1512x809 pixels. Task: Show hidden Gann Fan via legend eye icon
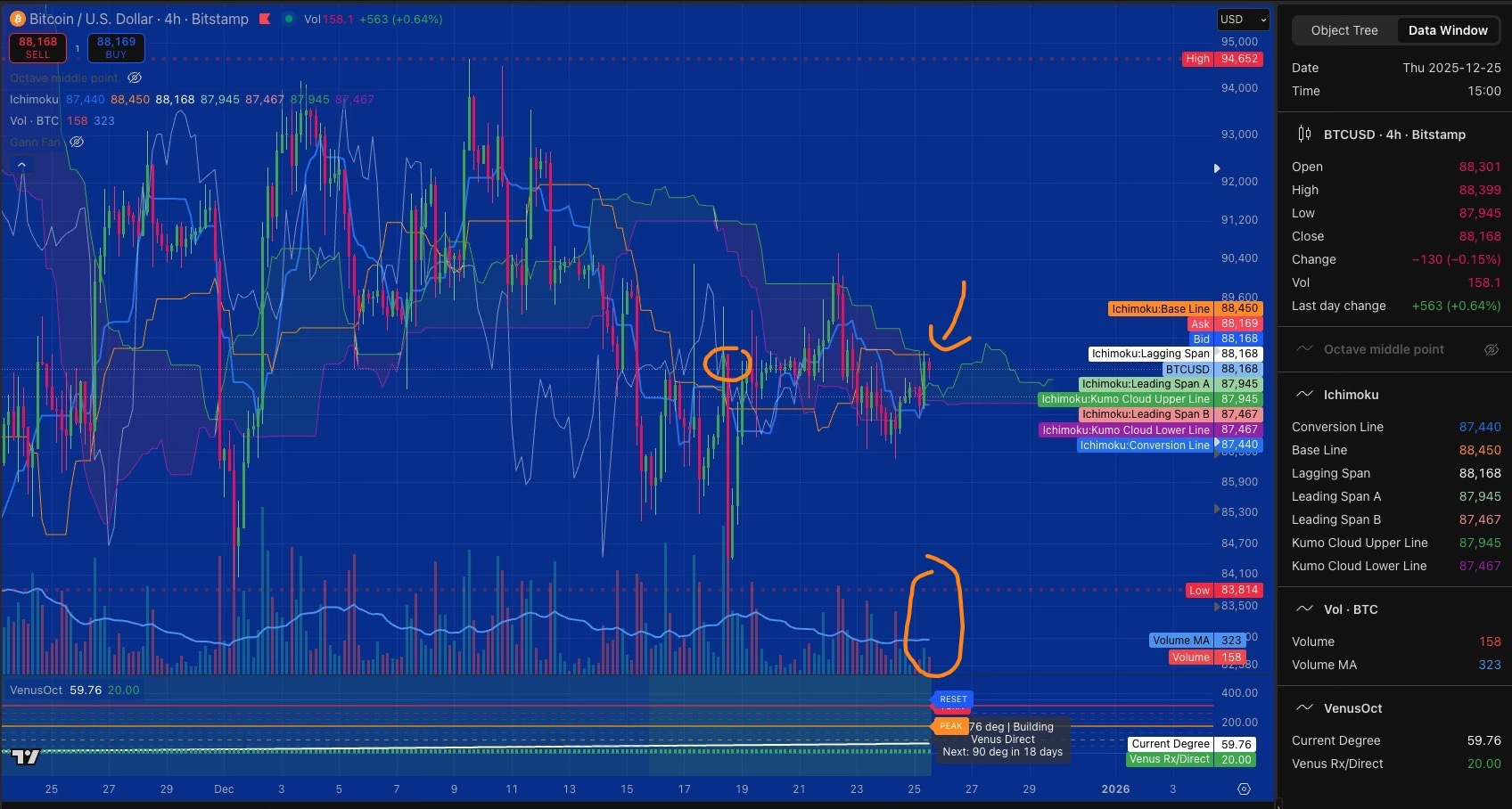77,142
